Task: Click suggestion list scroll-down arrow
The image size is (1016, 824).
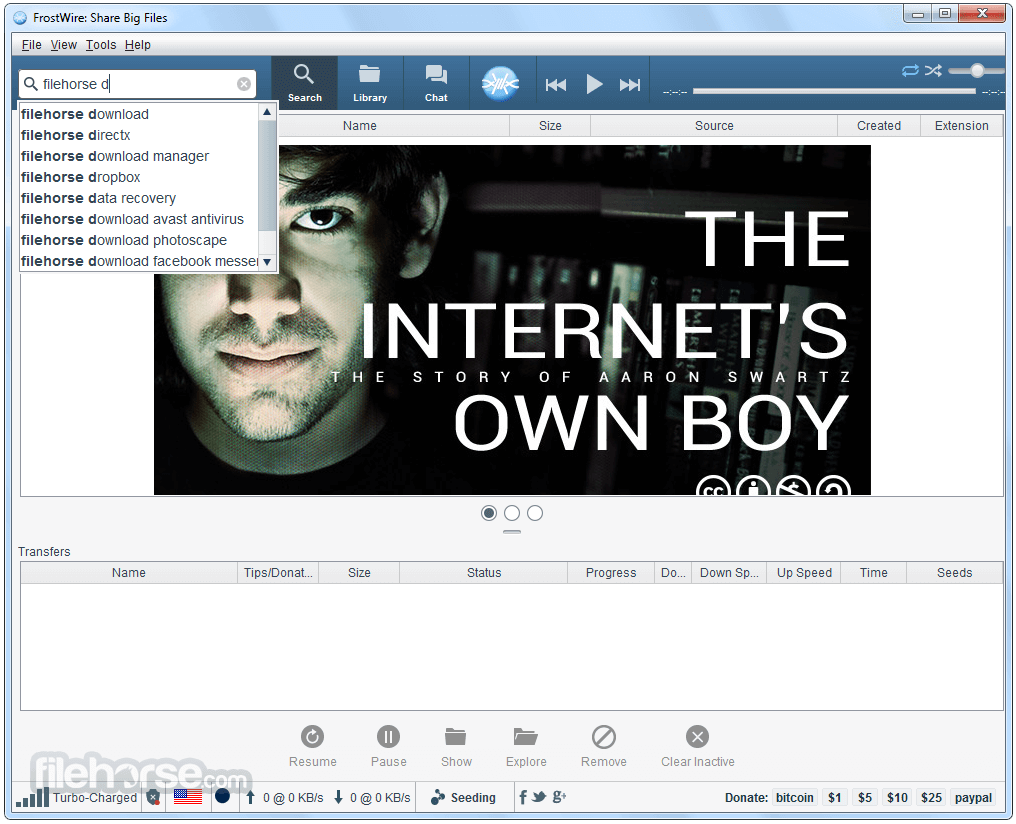Action: pyautogui.click(x=267, y=262)
